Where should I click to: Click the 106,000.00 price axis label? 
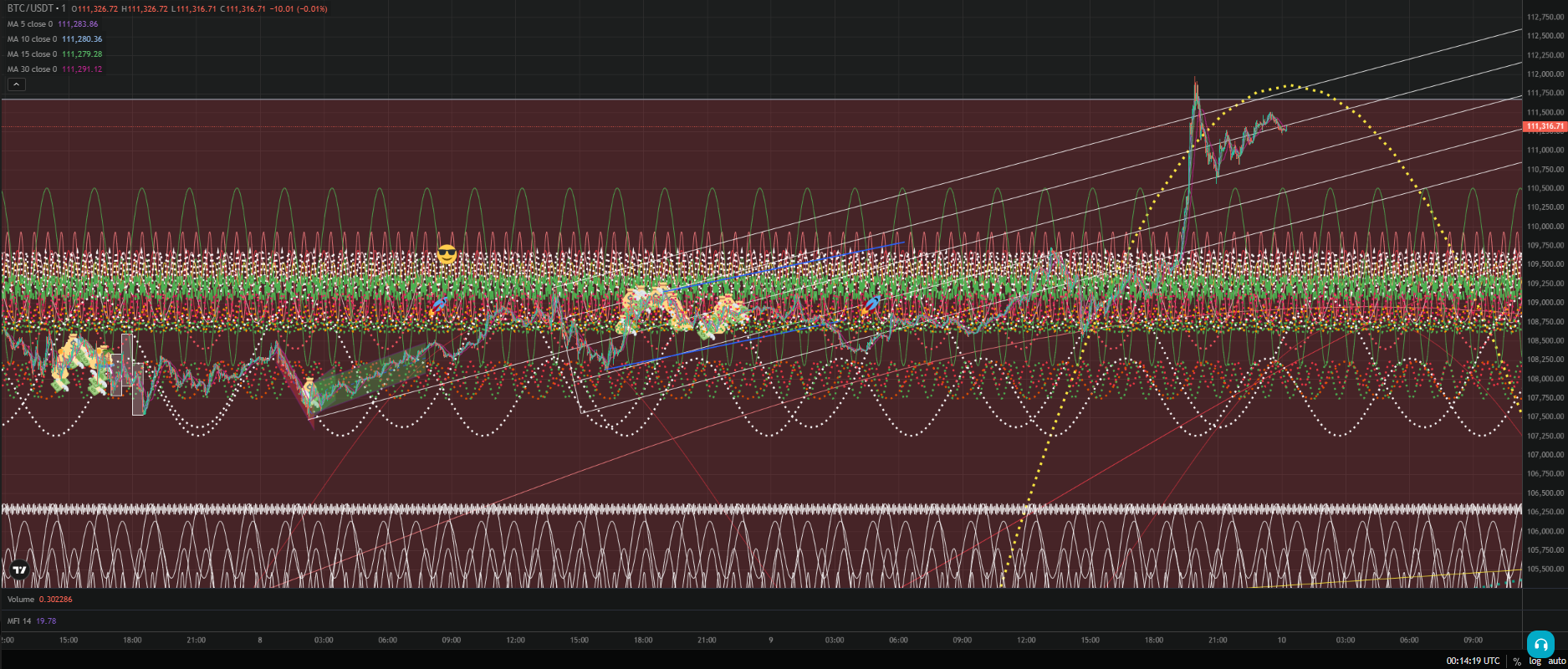click(x=1545, y=531)
